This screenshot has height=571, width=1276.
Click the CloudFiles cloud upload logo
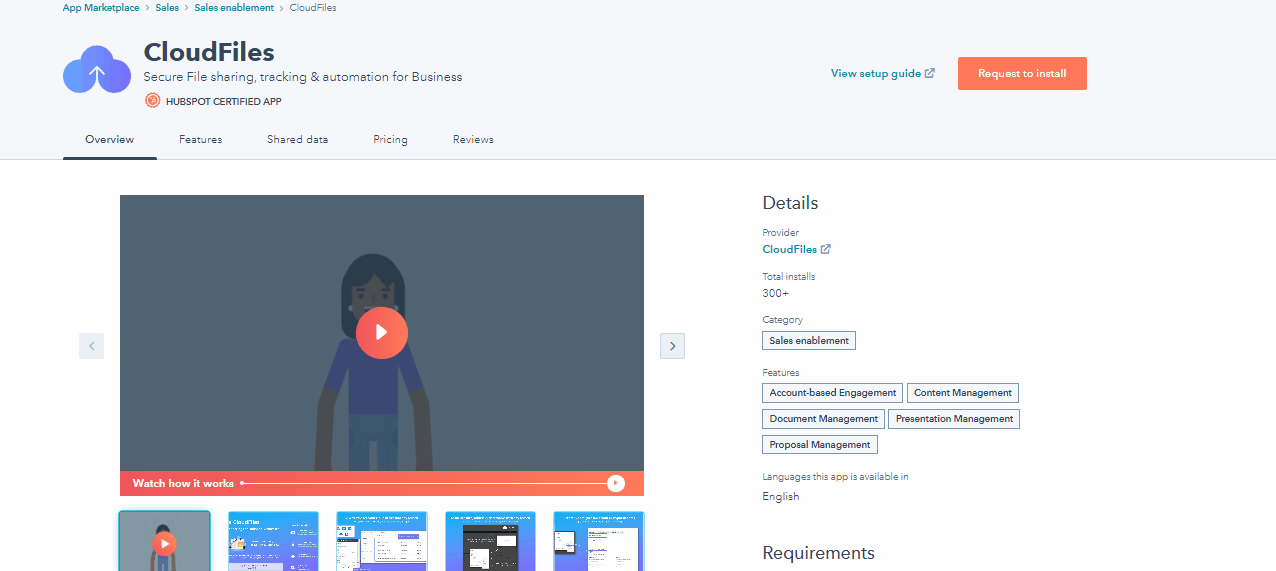[x=97, y=70]
